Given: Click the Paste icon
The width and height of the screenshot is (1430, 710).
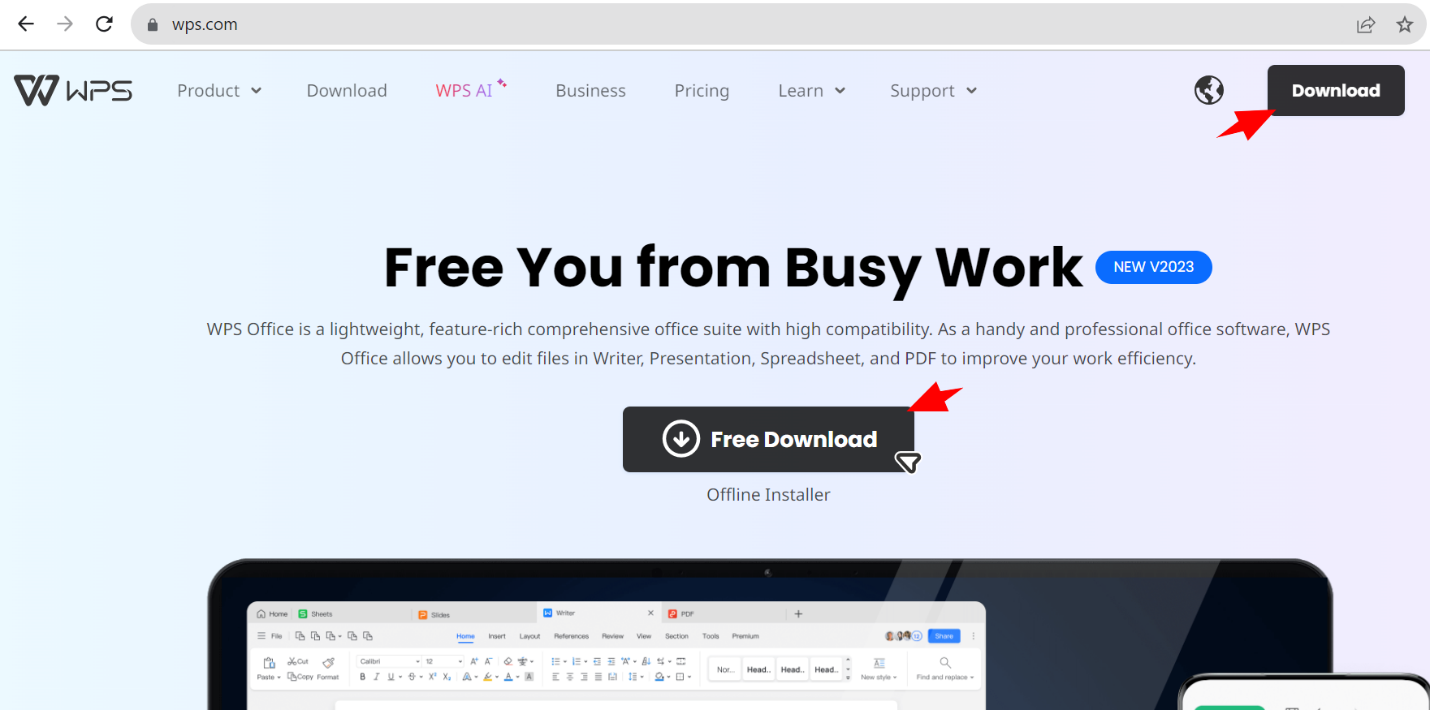Looking at the screenshot, I should click(x=268, y=661).
